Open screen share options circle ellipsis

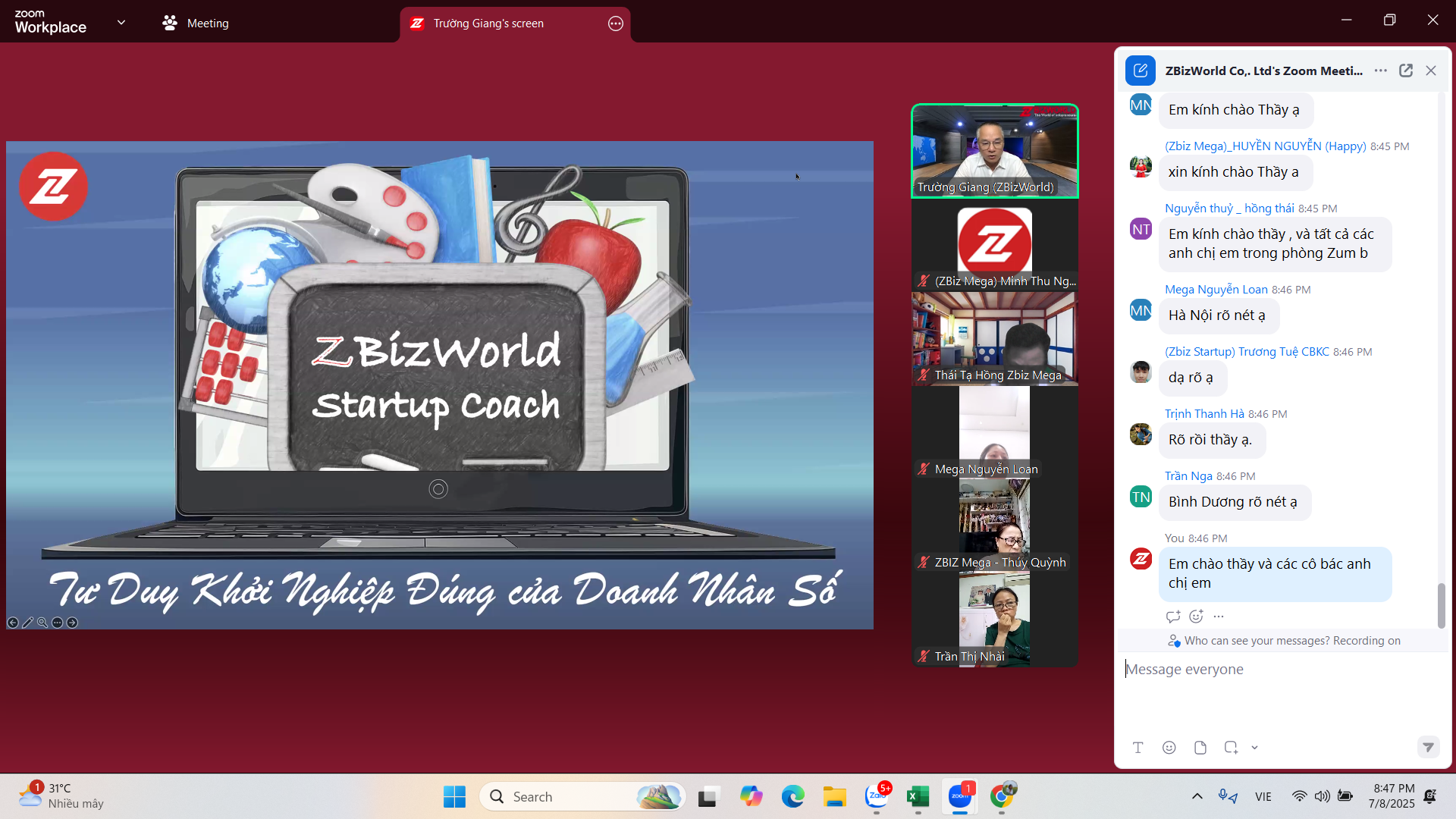point(616,24)
